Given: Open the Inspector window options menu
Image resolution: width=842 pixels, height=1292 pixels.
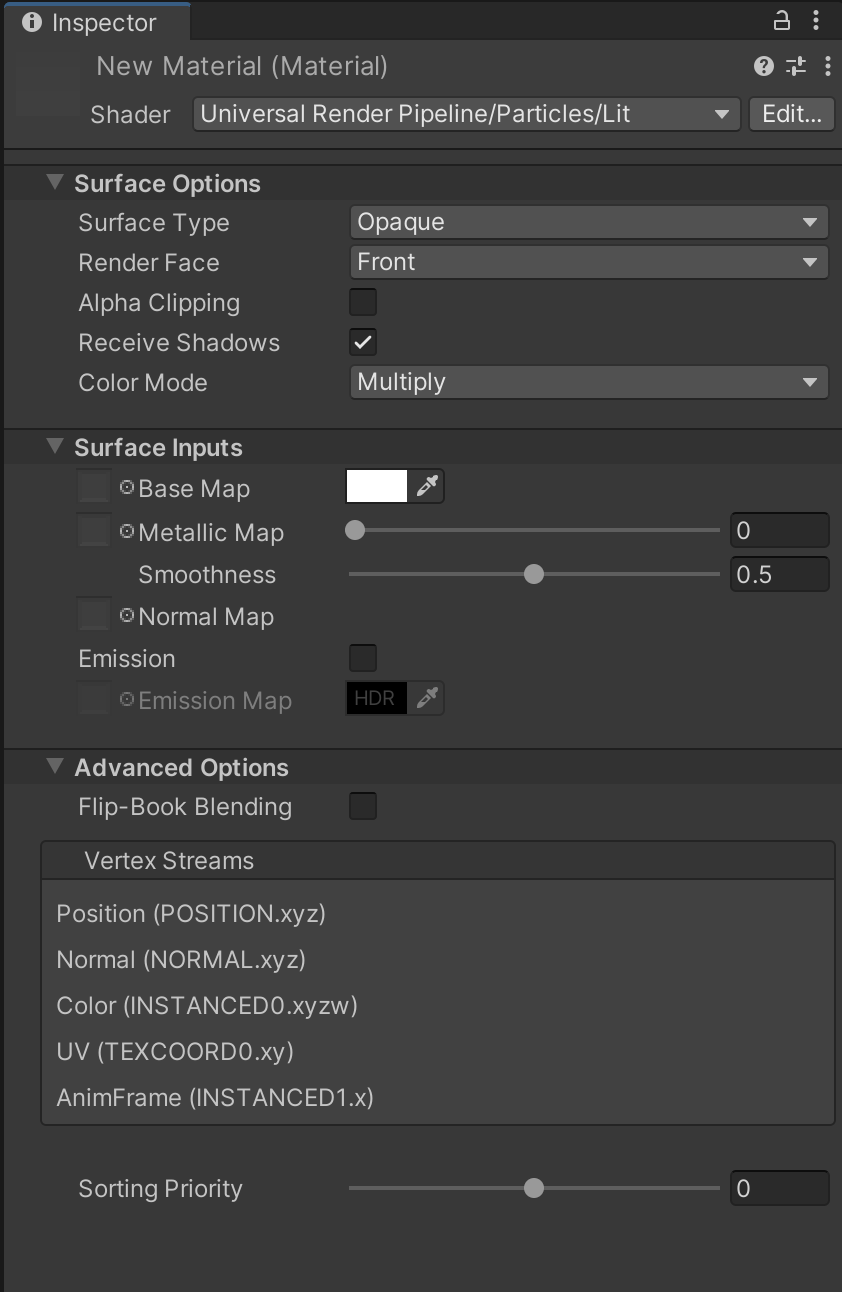Looking at the screenshot, I should (817, 20).
